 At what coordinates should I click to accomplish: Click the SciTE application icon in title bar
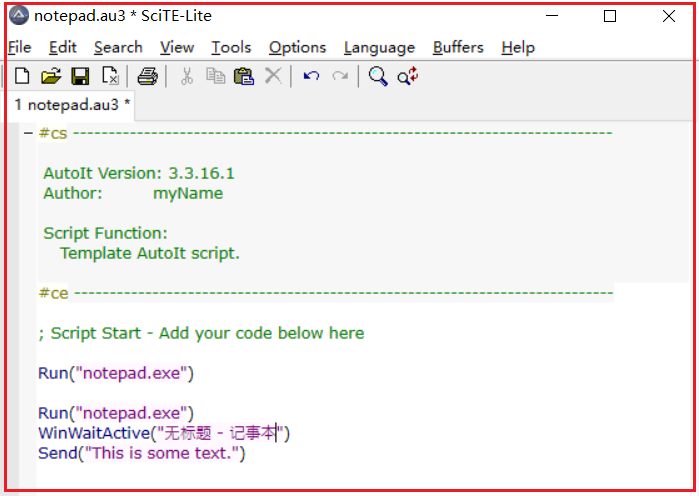tap(19, 16)
